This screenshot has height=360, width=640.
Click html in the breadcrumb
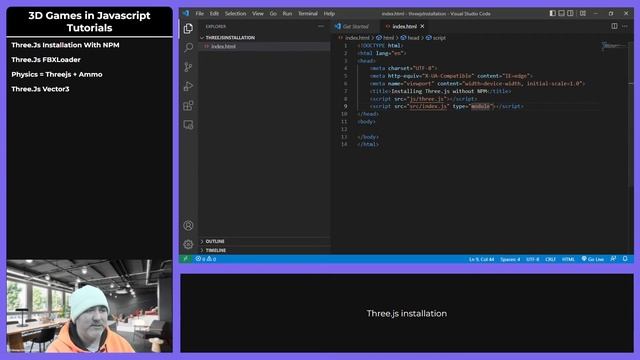389,38
